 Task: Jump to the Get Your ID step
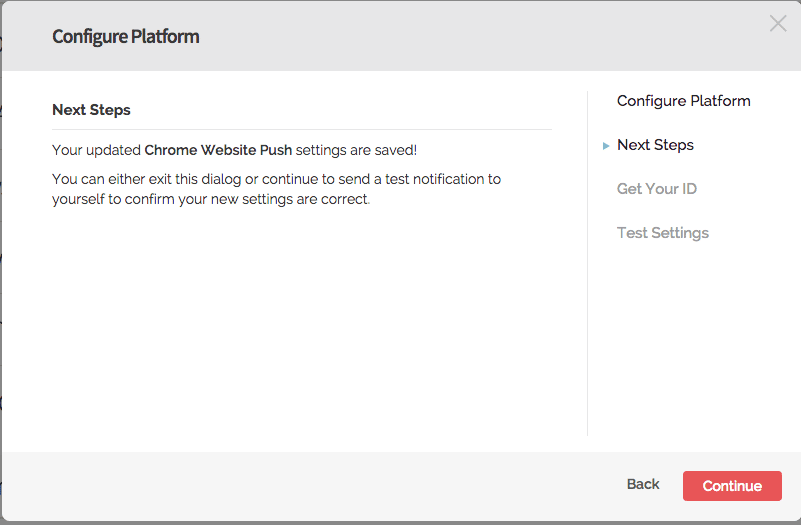(656, 189)
